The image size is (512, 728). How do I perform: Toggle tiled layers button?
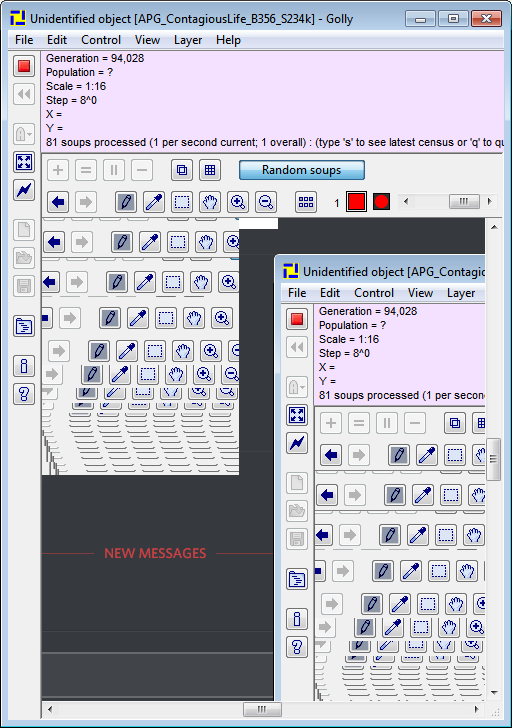[210, 170]
